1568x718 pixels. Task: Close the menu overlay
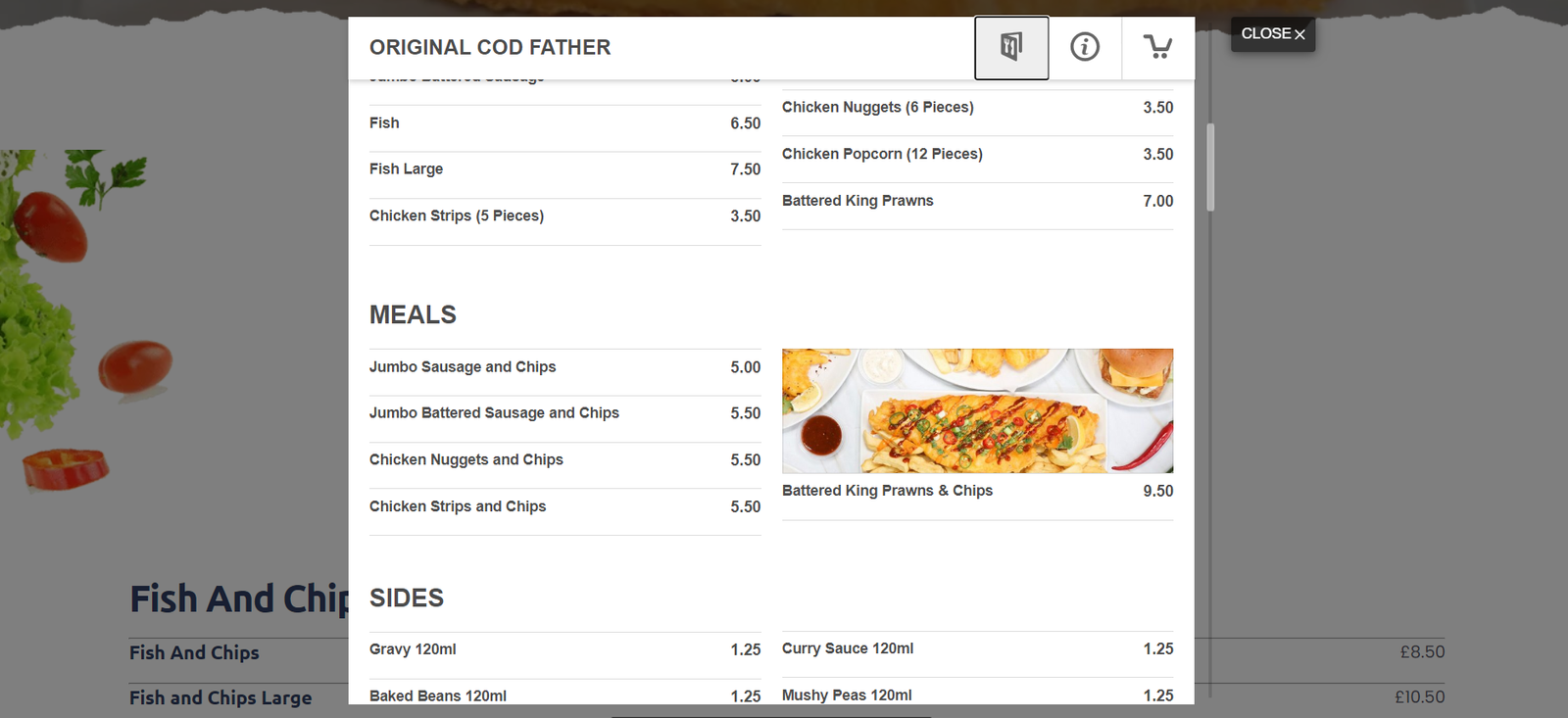1272,34
